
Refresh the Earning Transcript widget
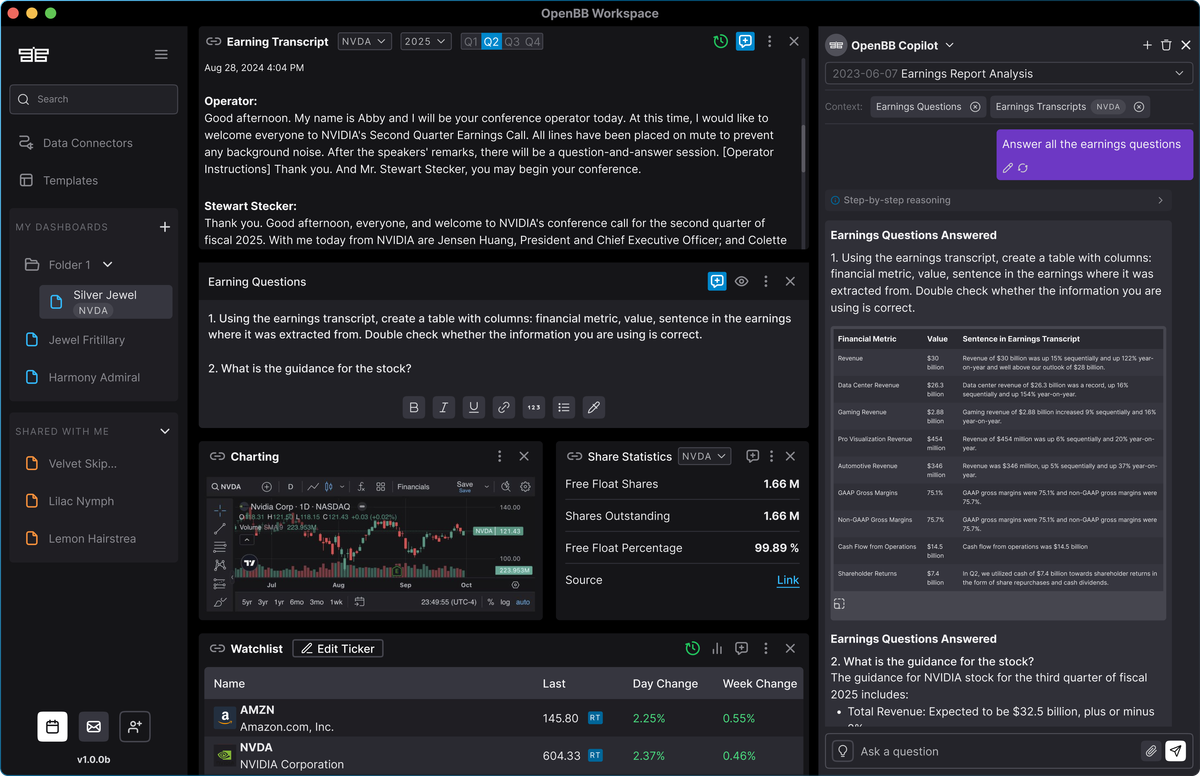point(720,41)
